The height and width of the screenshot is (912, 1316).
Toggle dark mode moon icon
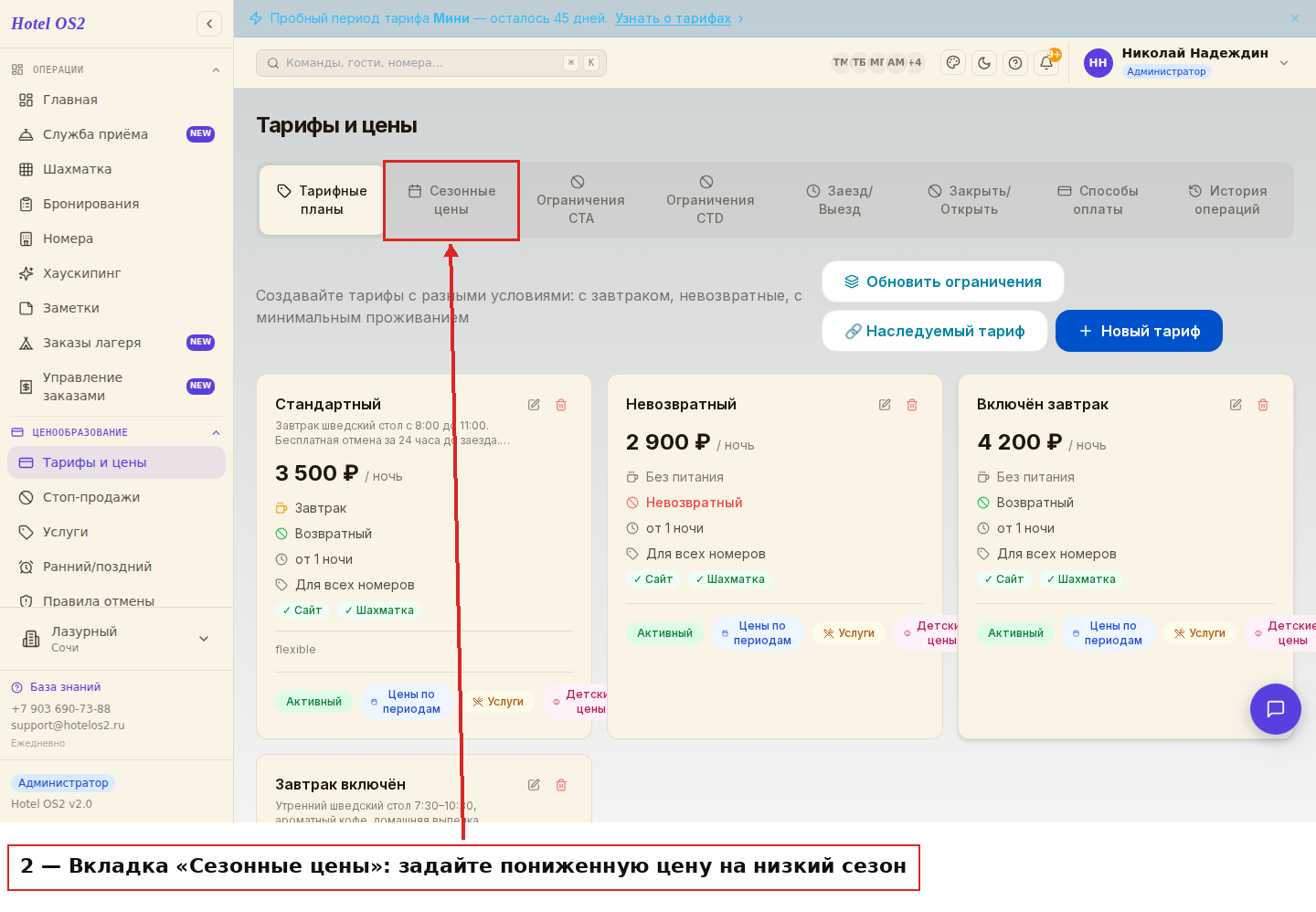click(x=984, y=63)
